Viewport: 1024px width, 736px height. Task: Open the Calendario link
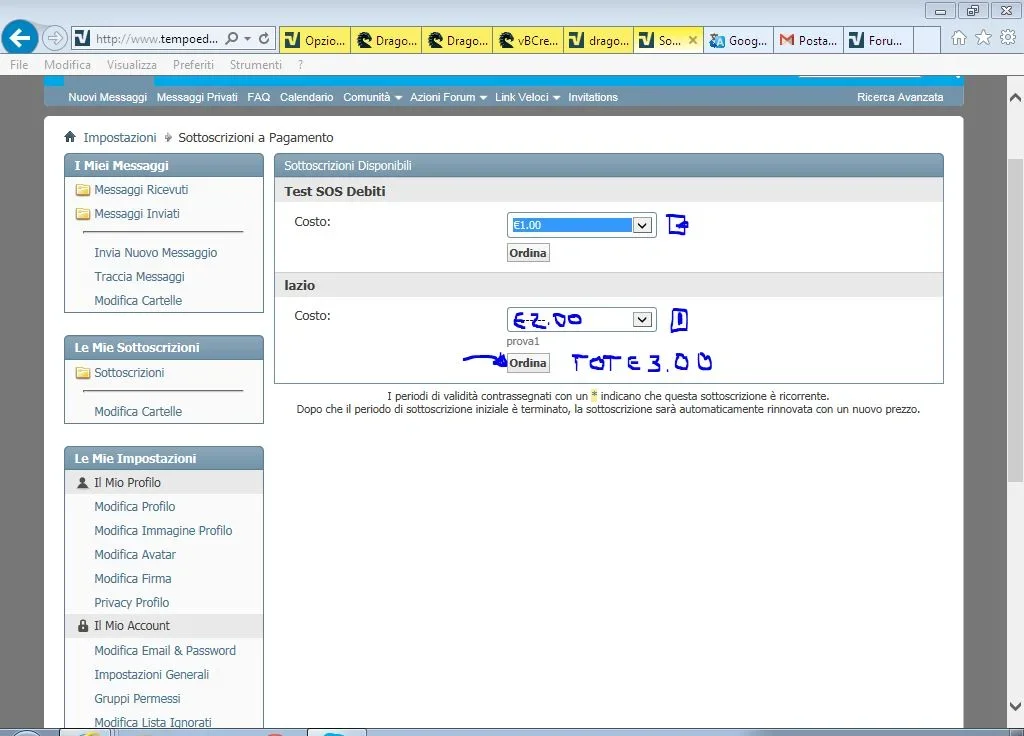(x=306, y=97)
